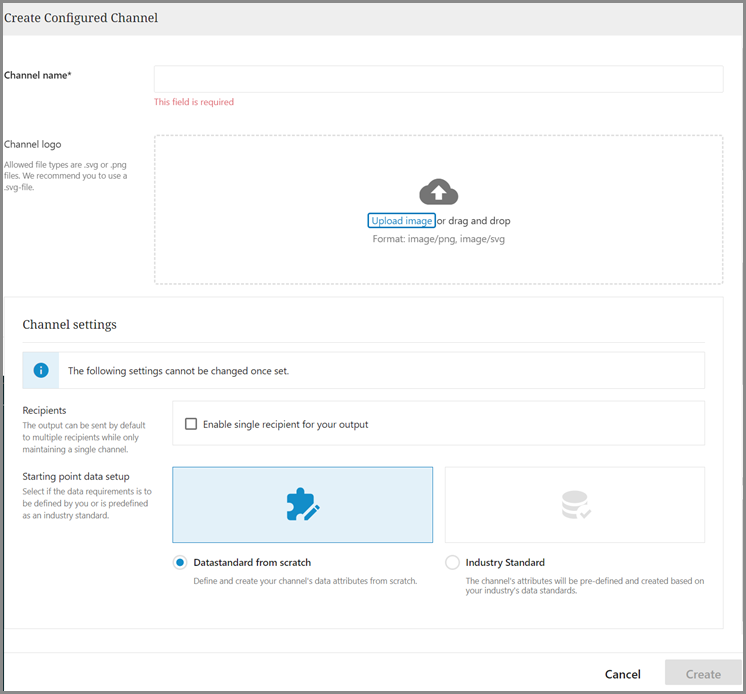The height and width of the screenshot is (694, 746).
Task: Click the 'or drag and drop' text
Action: [474, 221]
